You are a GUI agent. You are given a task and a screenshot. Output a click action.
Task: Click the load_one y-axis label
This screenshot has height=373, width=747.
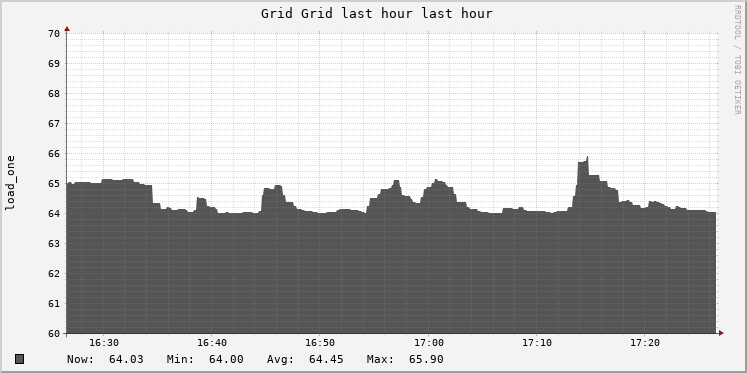10,183
